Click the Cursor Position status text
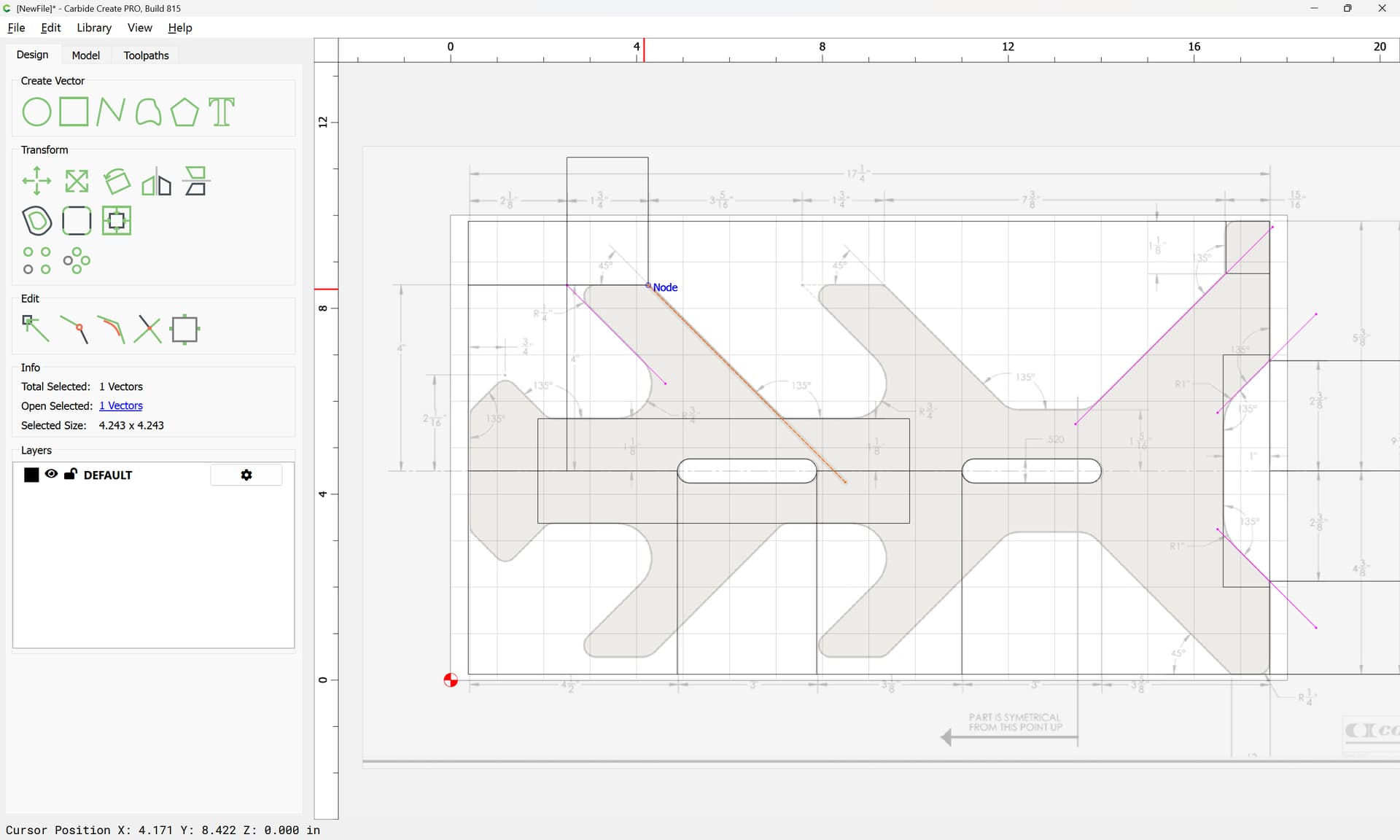 coord(163,830)
